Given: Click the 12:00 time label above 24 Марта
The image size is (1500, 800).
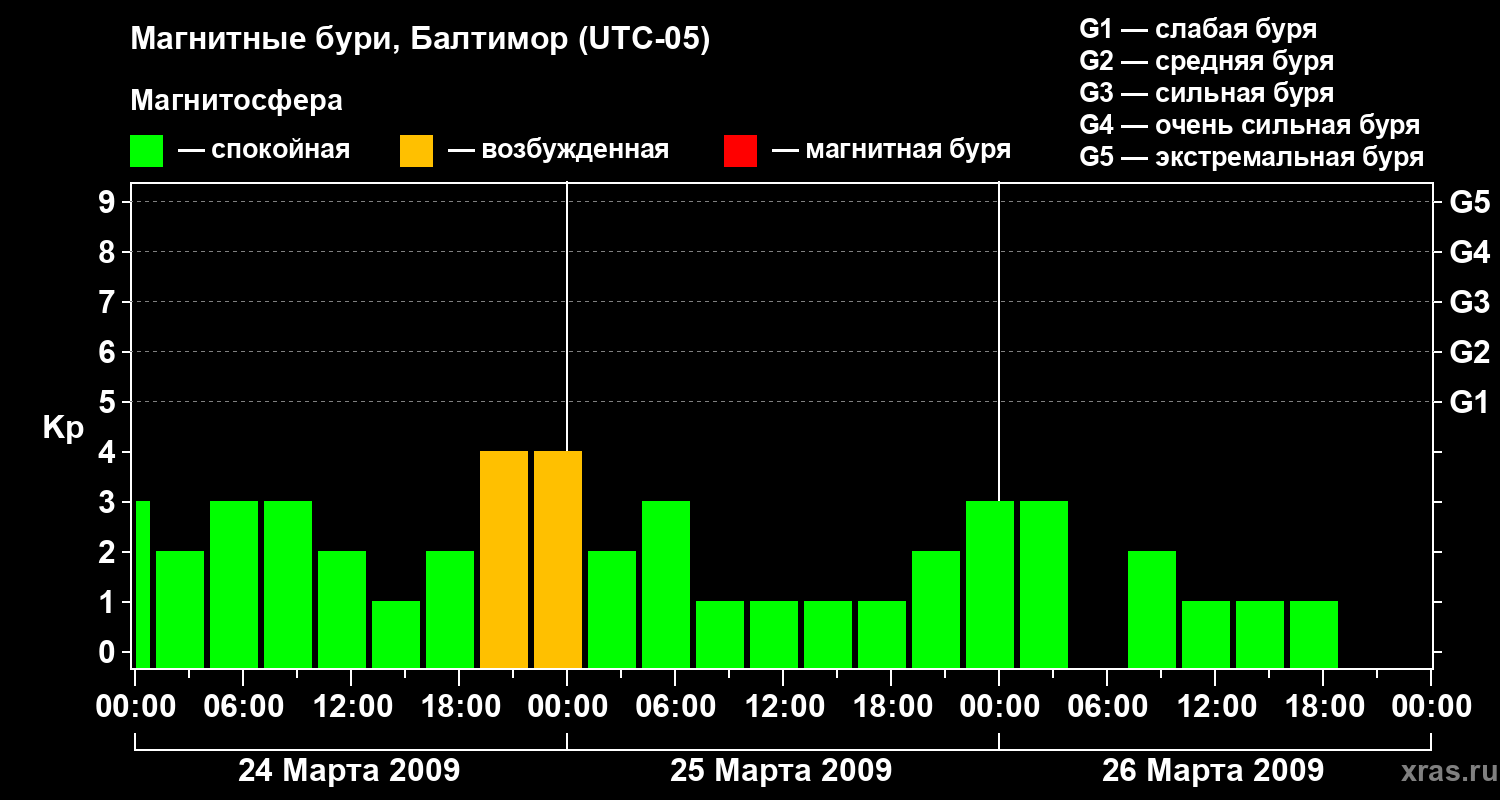Looking at the screenshot, I should coord(351,707).
